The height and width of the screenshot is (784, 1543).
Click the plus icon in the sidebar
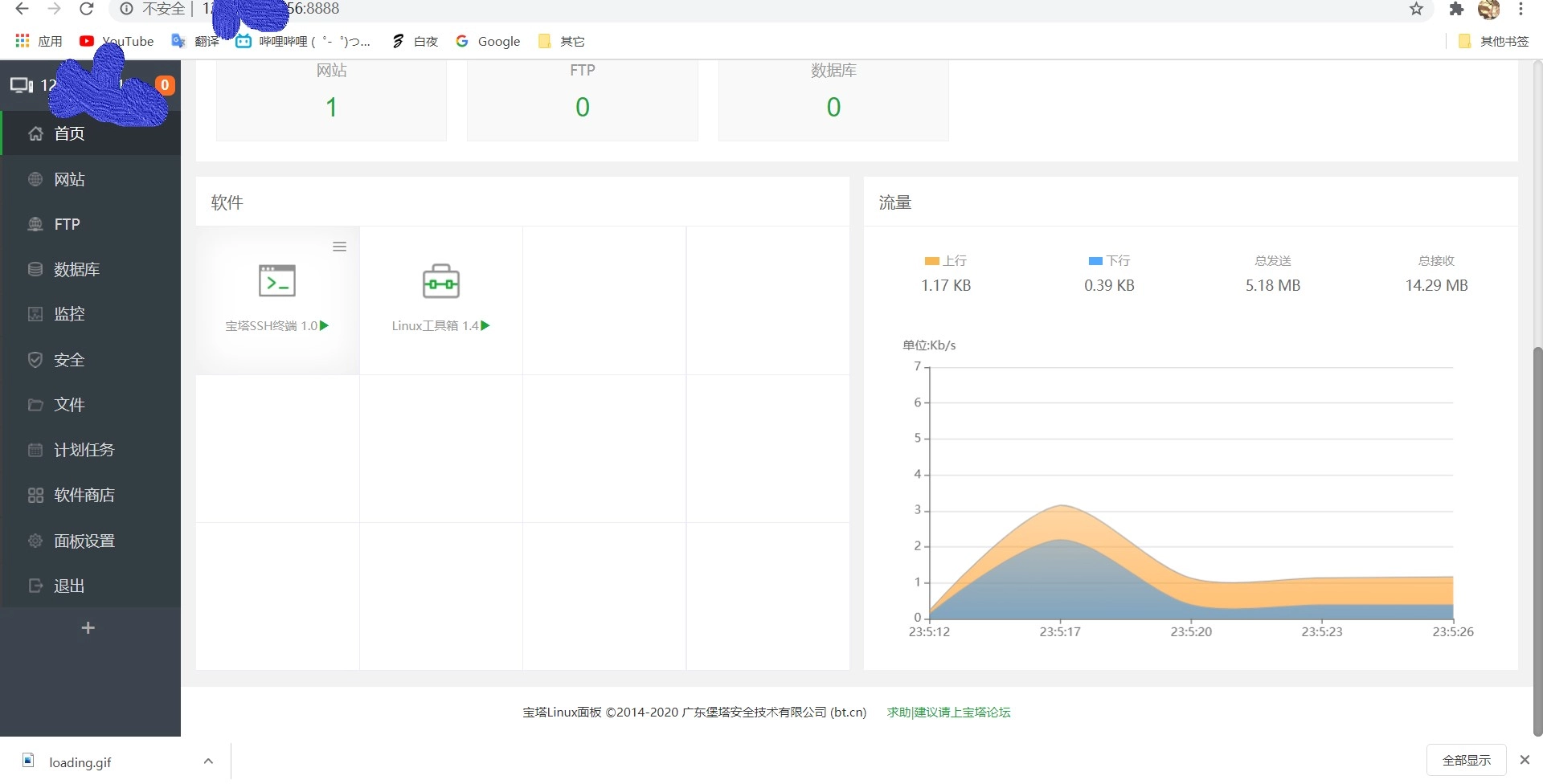click(88, 627)
